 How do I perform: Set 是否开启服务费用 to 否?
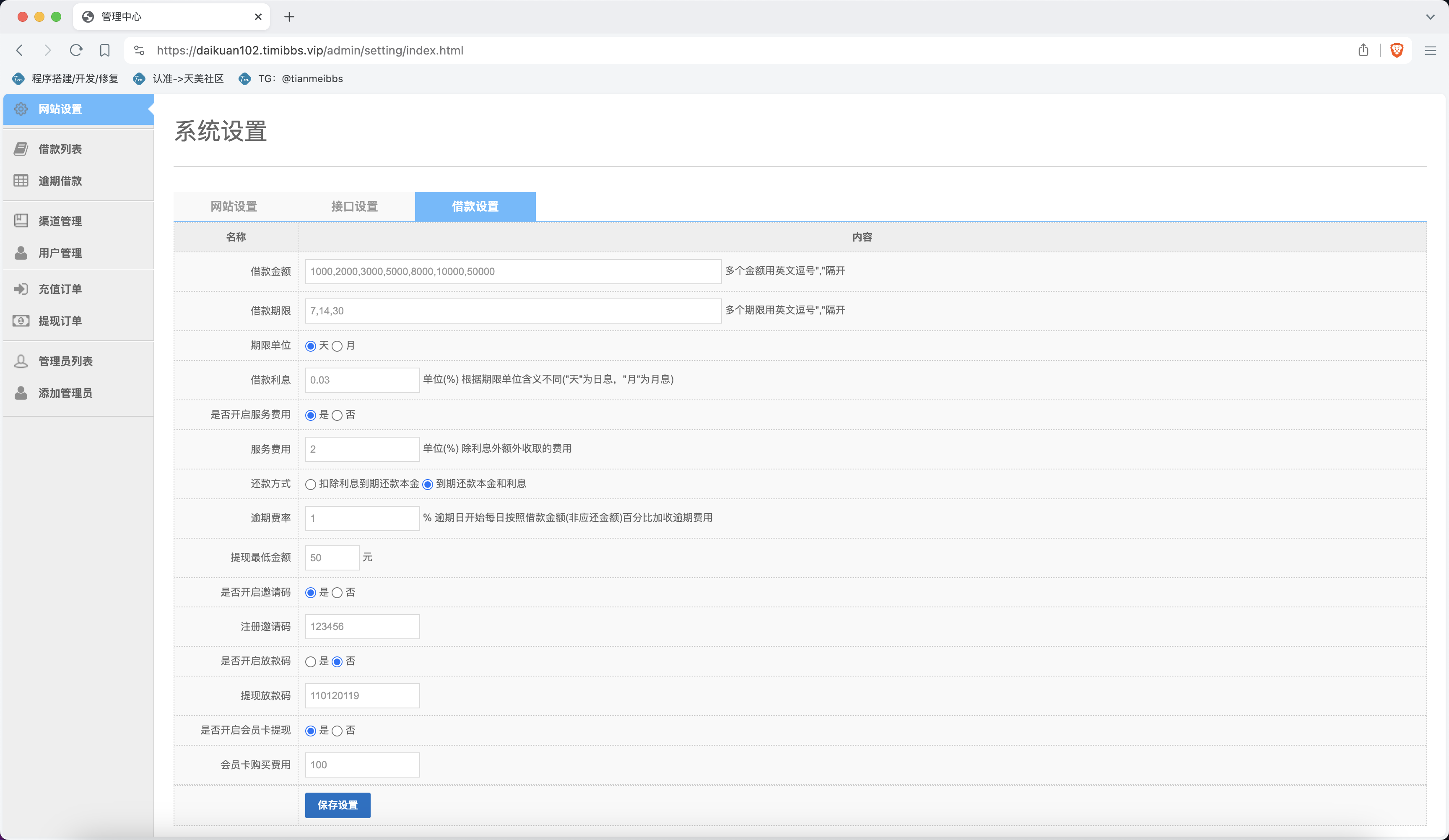pyautogui.click(x=338, y=415)
